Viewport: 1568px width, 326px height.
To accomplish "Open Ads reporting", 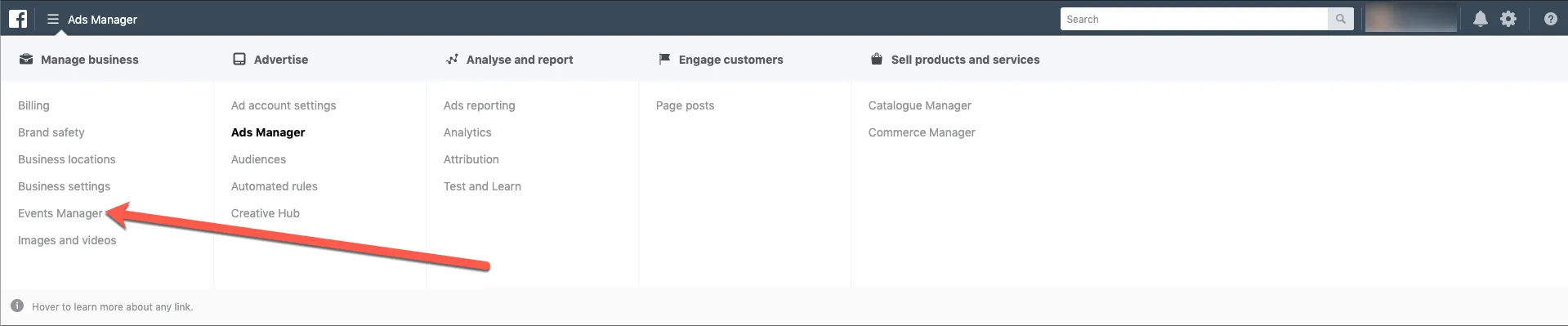I will tap(480, 105).
